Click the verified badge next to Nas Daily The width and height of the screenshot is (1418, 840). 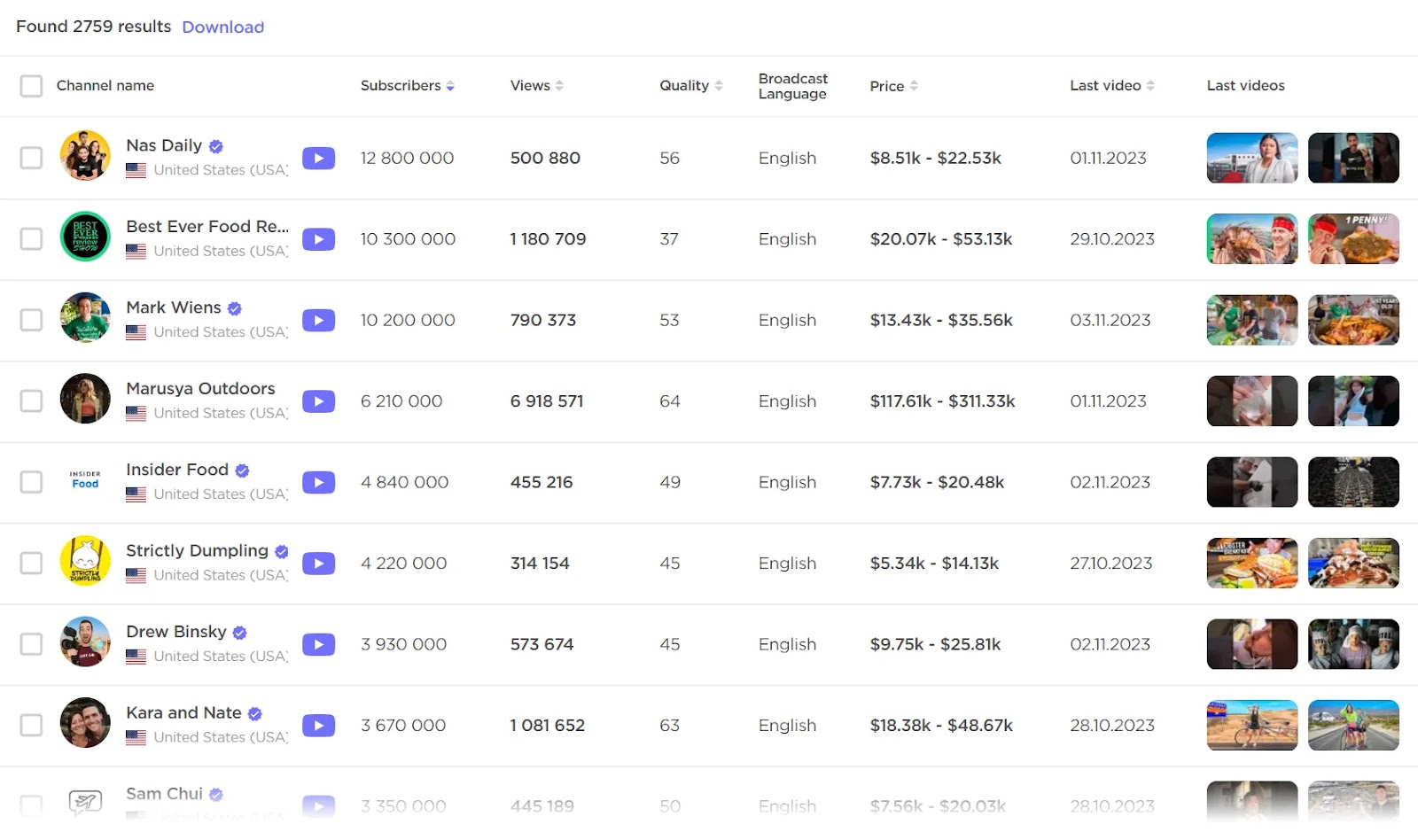215,145
